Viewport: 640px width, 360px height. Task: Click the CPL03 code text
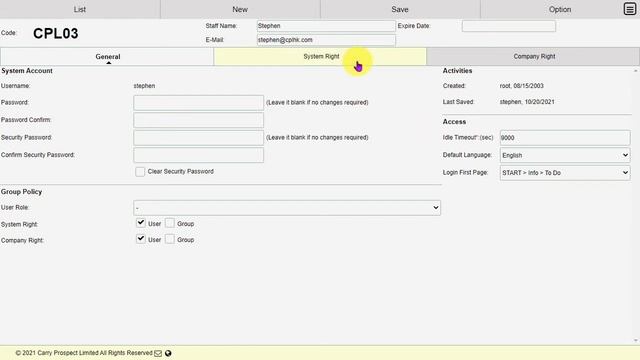click(x=56, y=33)
